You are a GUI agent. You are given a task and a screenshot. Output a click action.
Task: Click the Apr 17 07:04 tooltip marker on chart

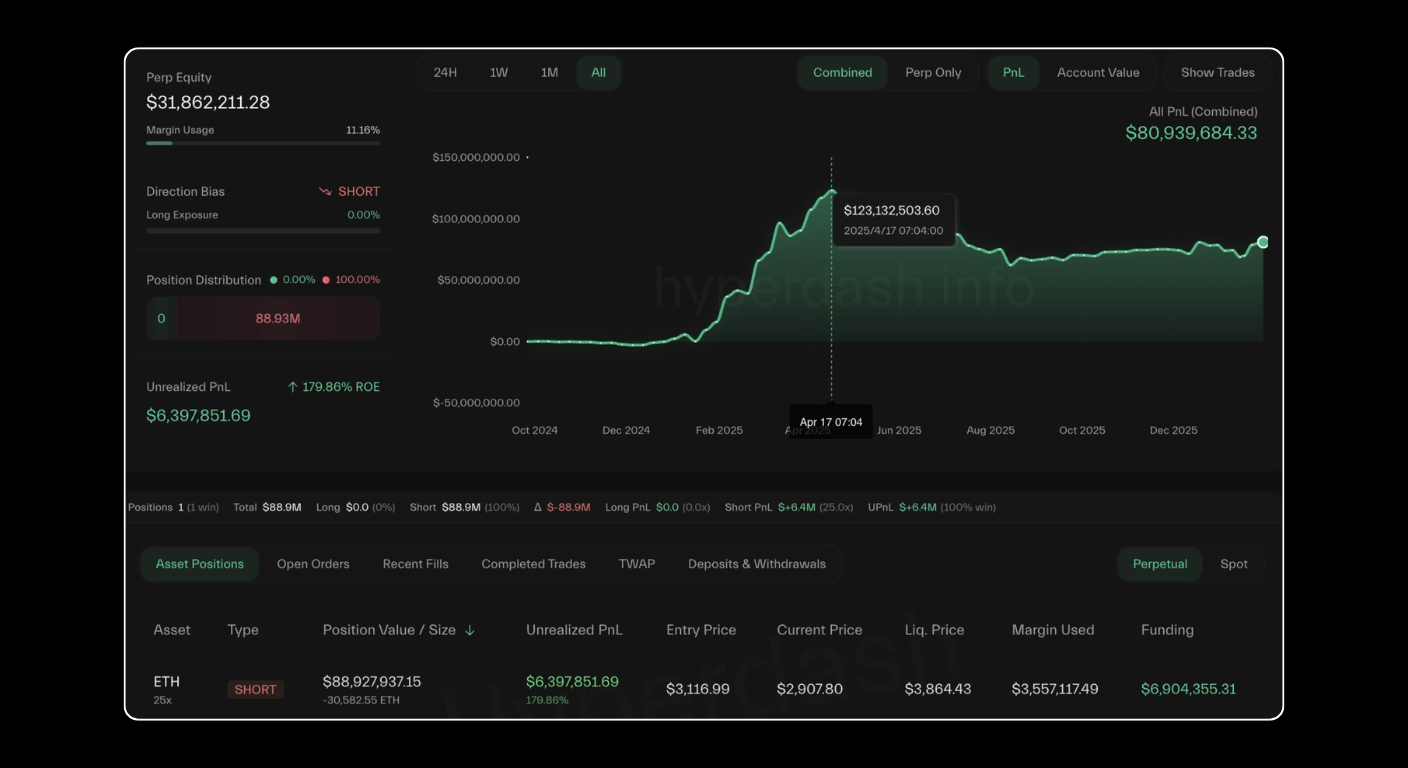tap(831, 420)
